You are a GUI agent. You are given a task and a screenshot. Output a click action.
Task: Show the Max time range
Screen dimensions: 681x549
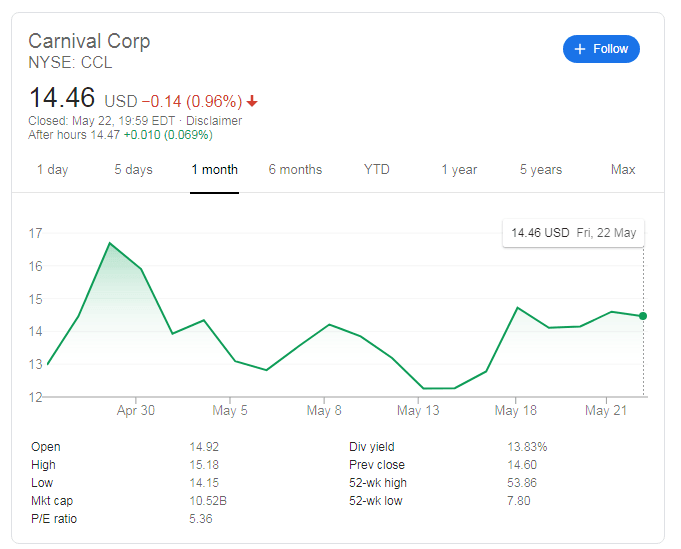point(623,170)
